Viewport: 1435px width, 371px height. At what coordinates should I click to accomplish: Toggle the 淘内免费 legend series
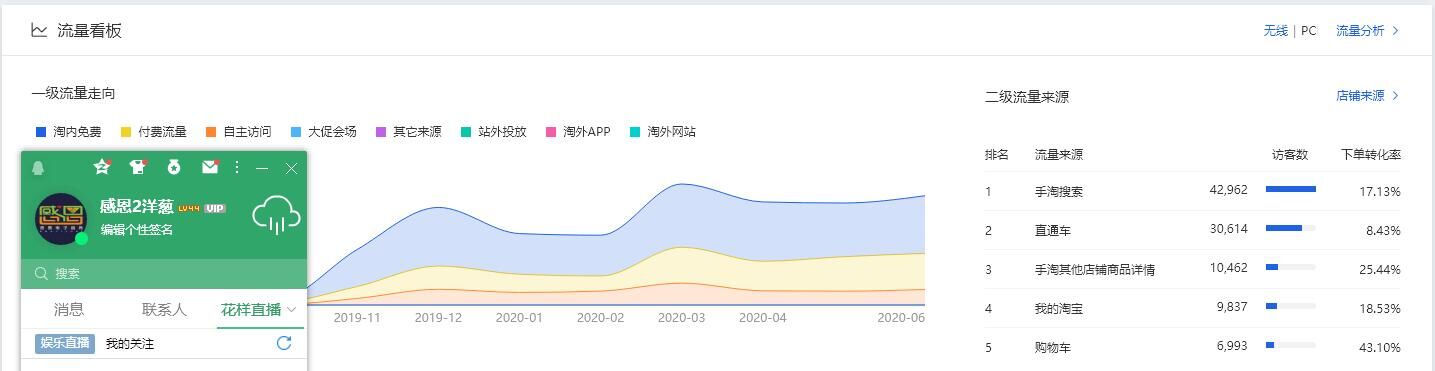pyautogui.click(x=69, y=132)
